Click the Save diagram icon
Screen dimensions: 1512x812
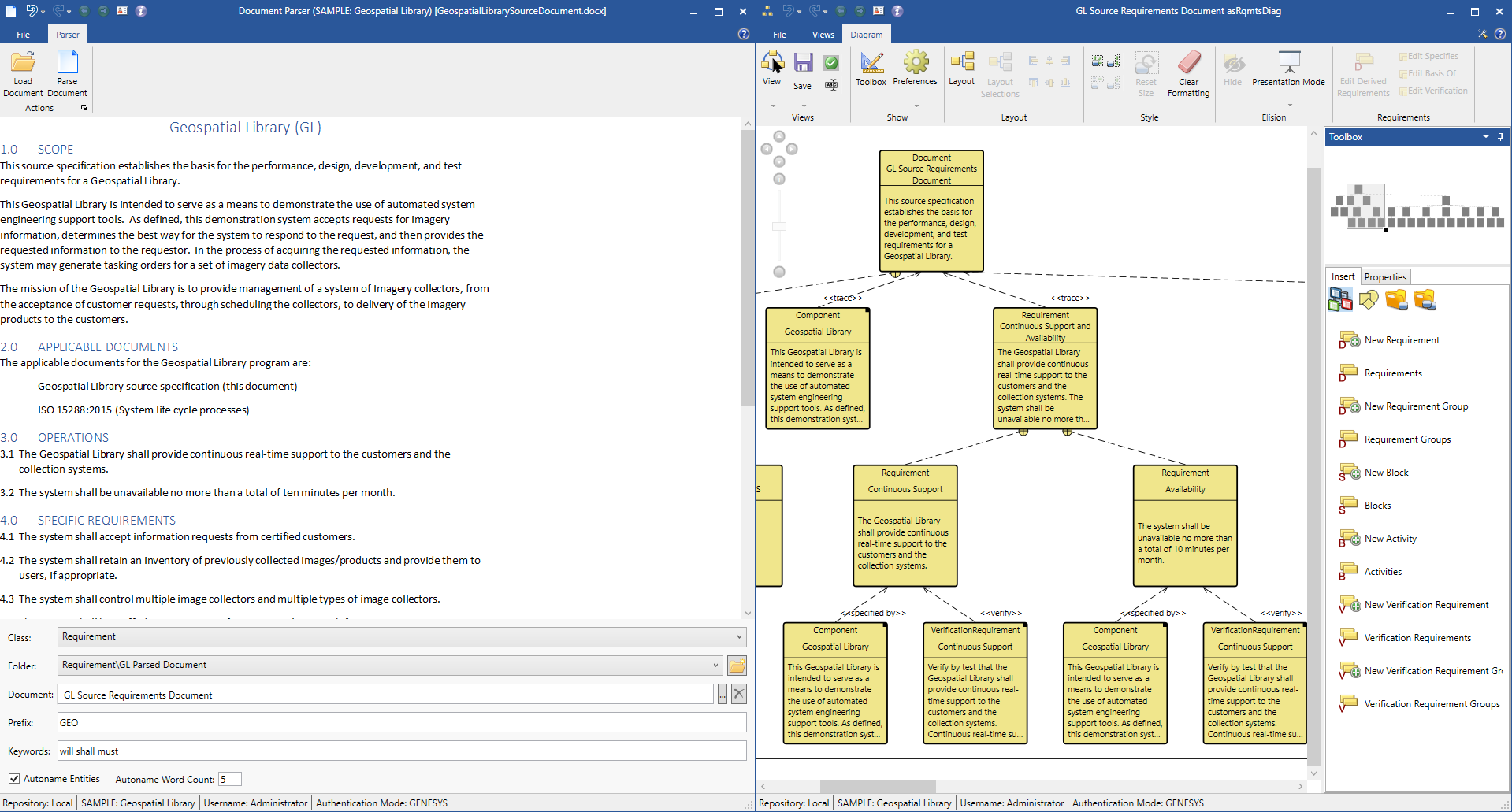pos(802,63)
